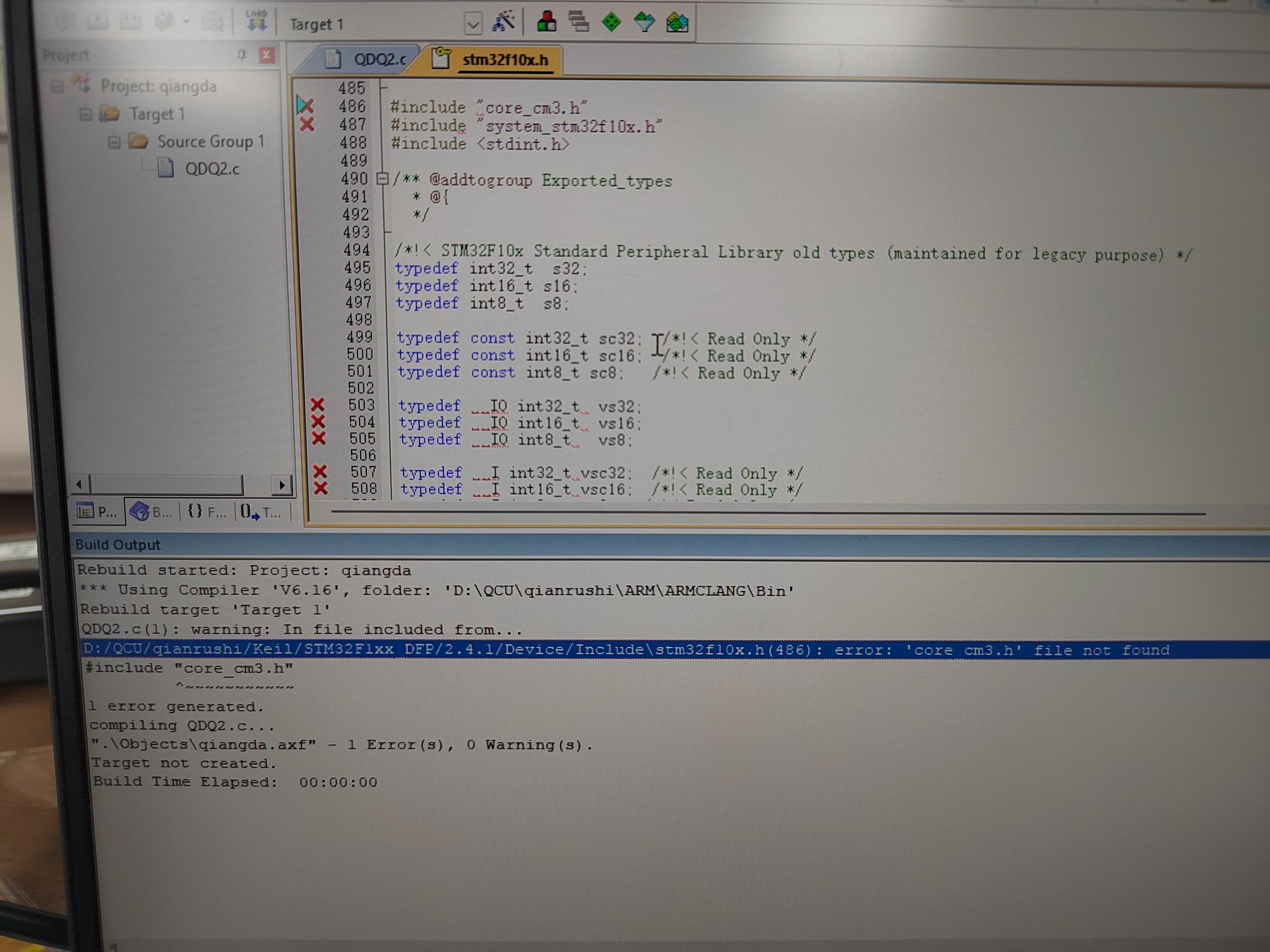Select the stm32f10x.h editor tab

pos(504,60)
